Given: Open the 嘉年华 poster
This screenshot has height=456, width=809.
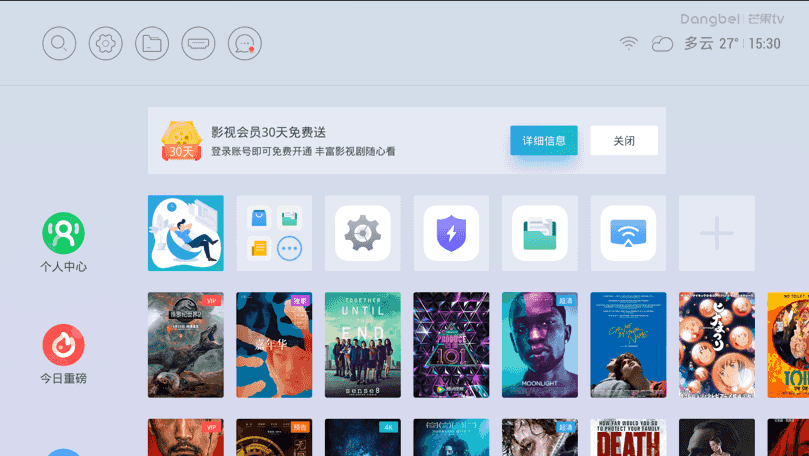Looking at the screenshot, I should pos(274,345).
